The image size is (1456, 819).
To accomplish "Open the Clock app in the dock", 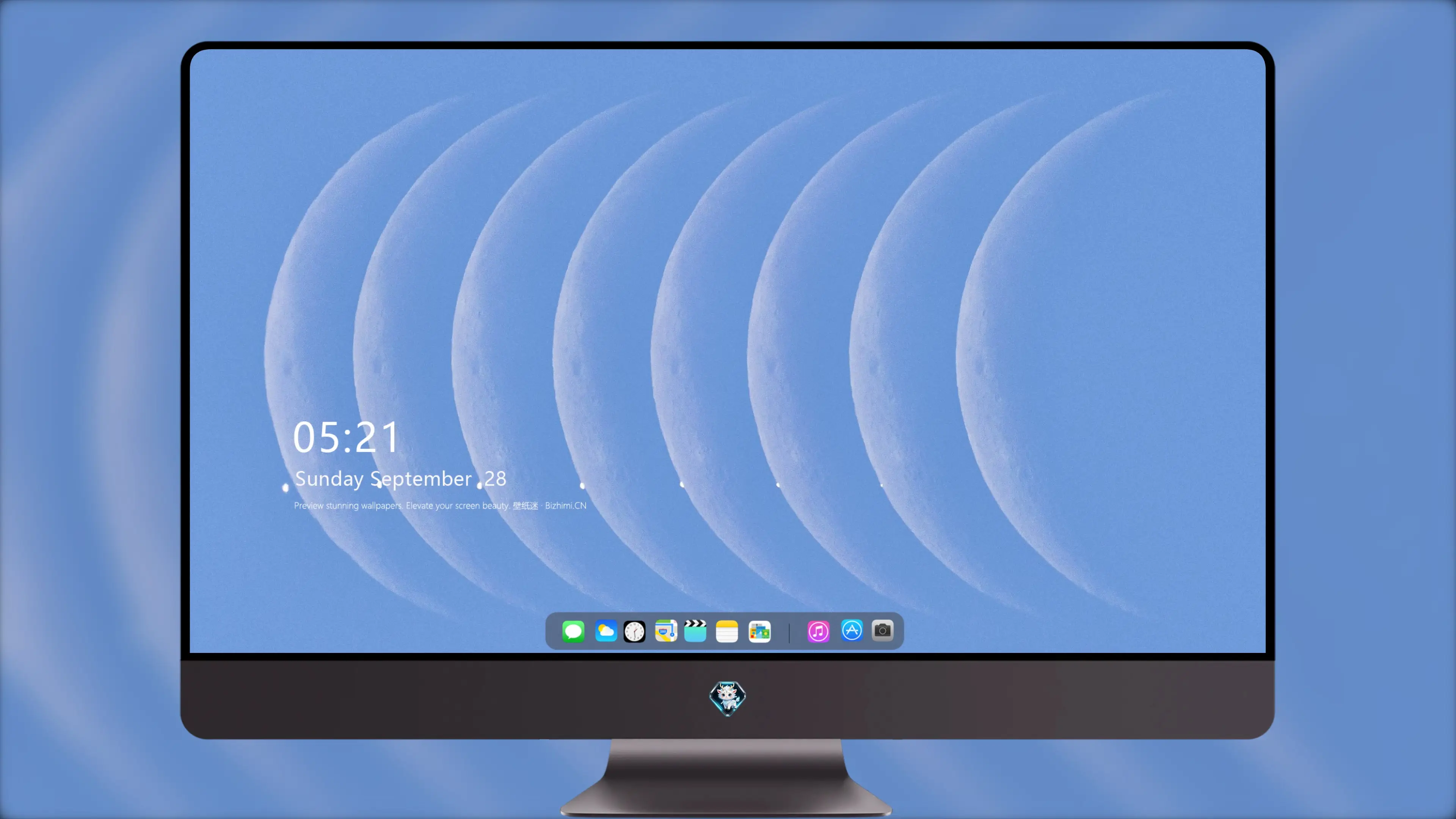I will [634, 631].
